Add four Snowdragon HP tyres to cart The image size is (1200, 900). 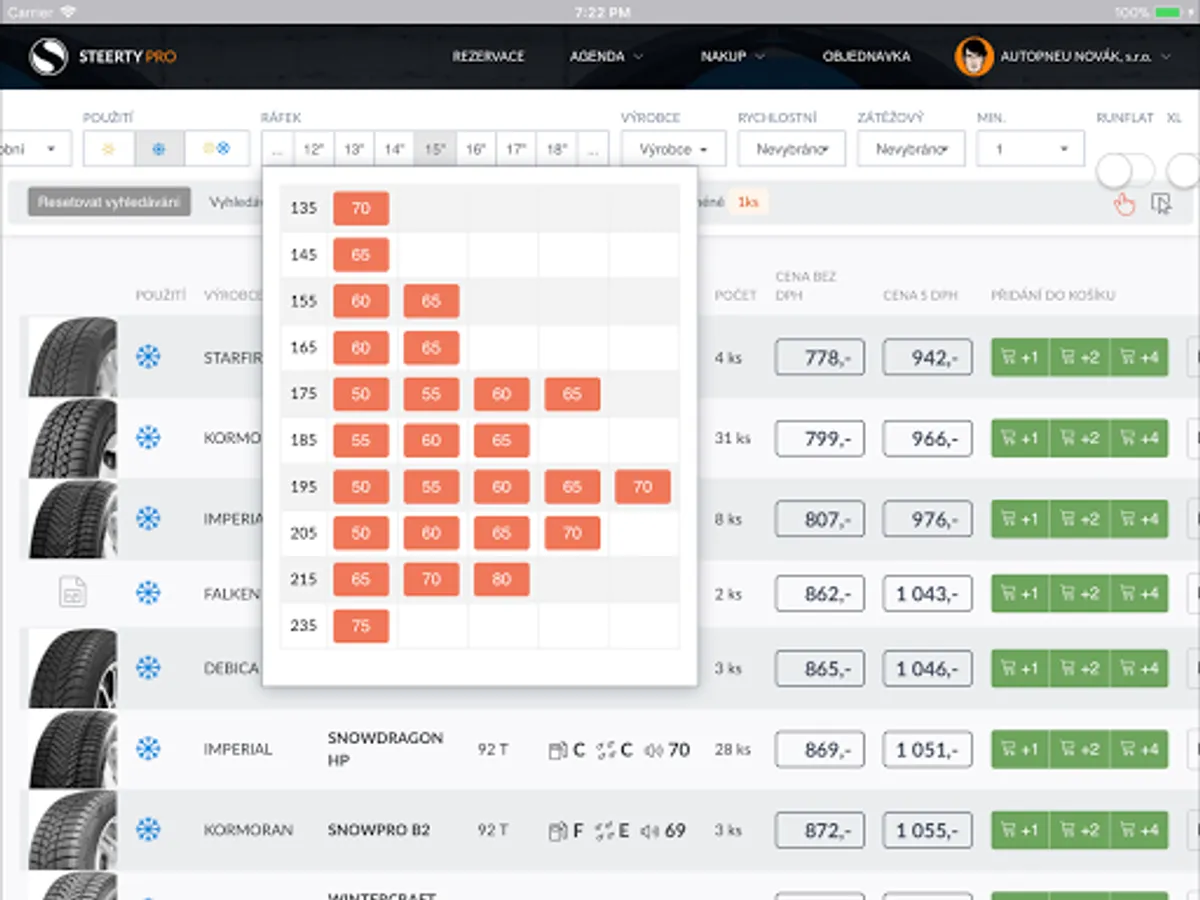[1139, 749]
